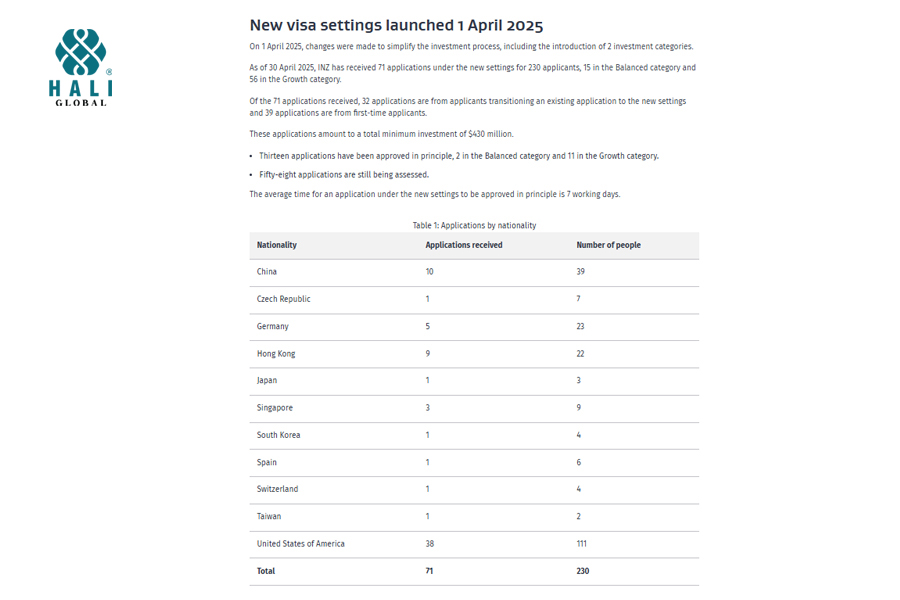Viewport: 900px width, 600px height.
Task: Click the Table 1 caption text
Action: pos(474,225)
